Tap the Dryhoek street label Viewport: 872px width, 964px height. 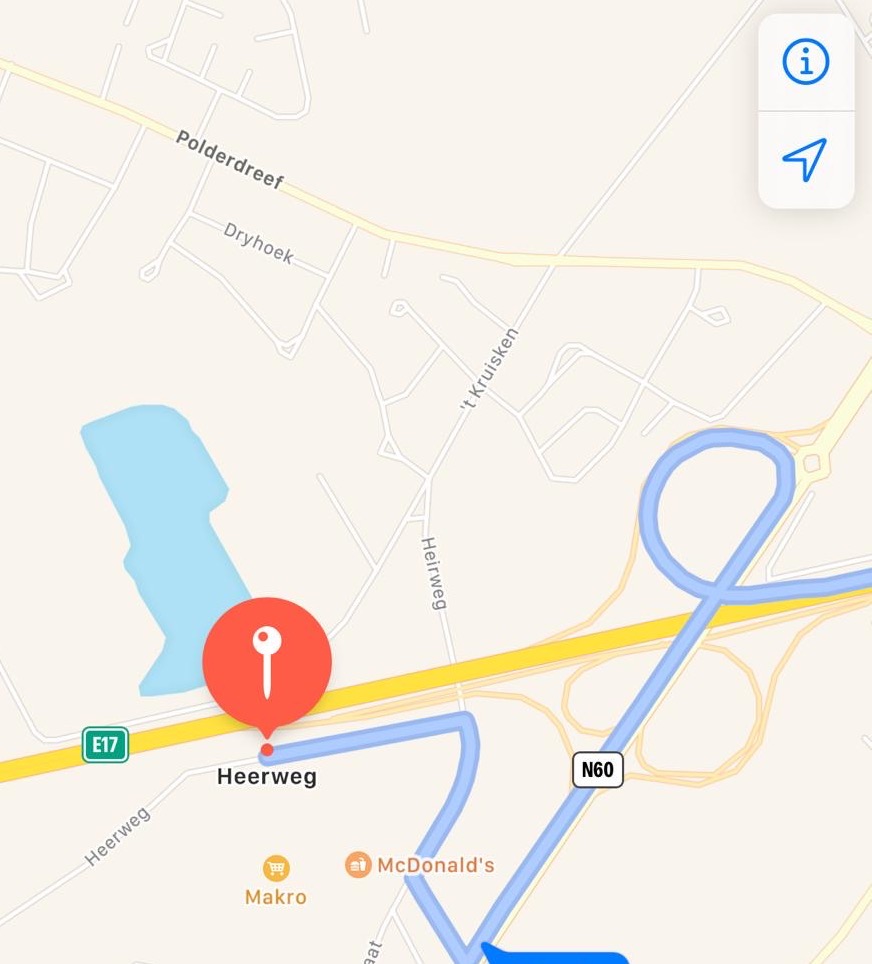point(258,243)
